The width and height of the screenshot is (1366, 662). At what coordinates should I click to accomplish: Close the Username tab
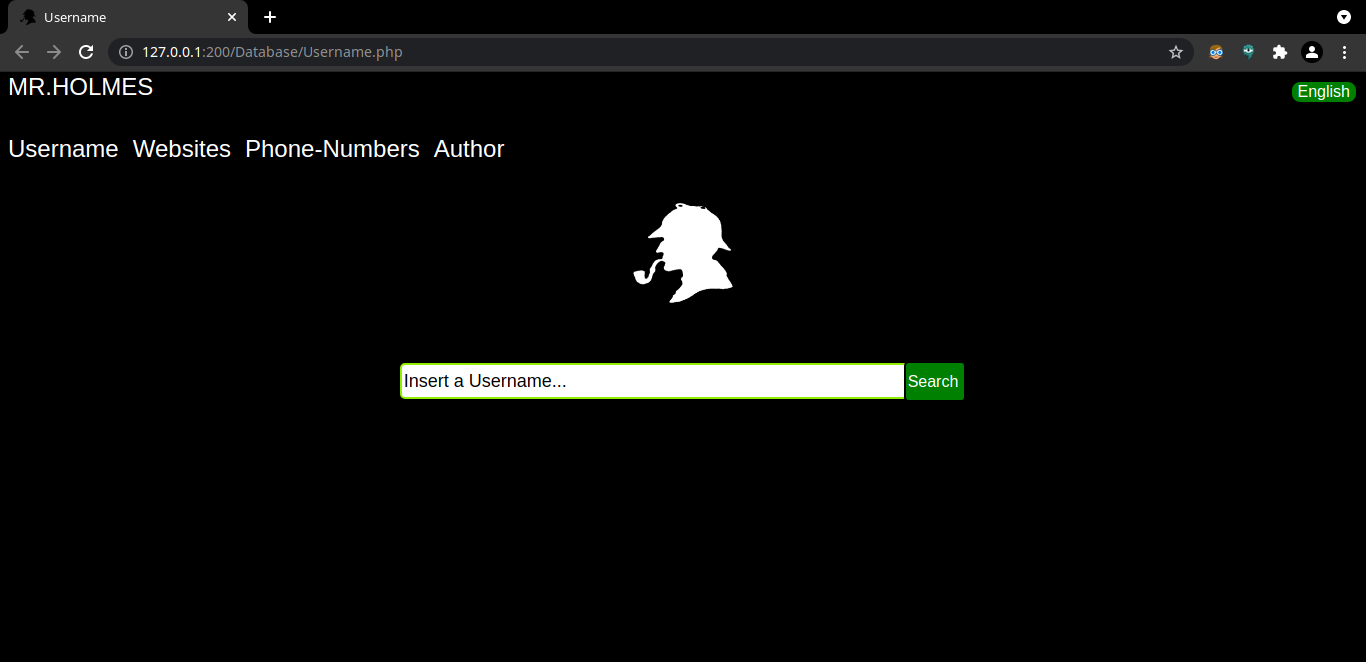[x=232, y=17]
